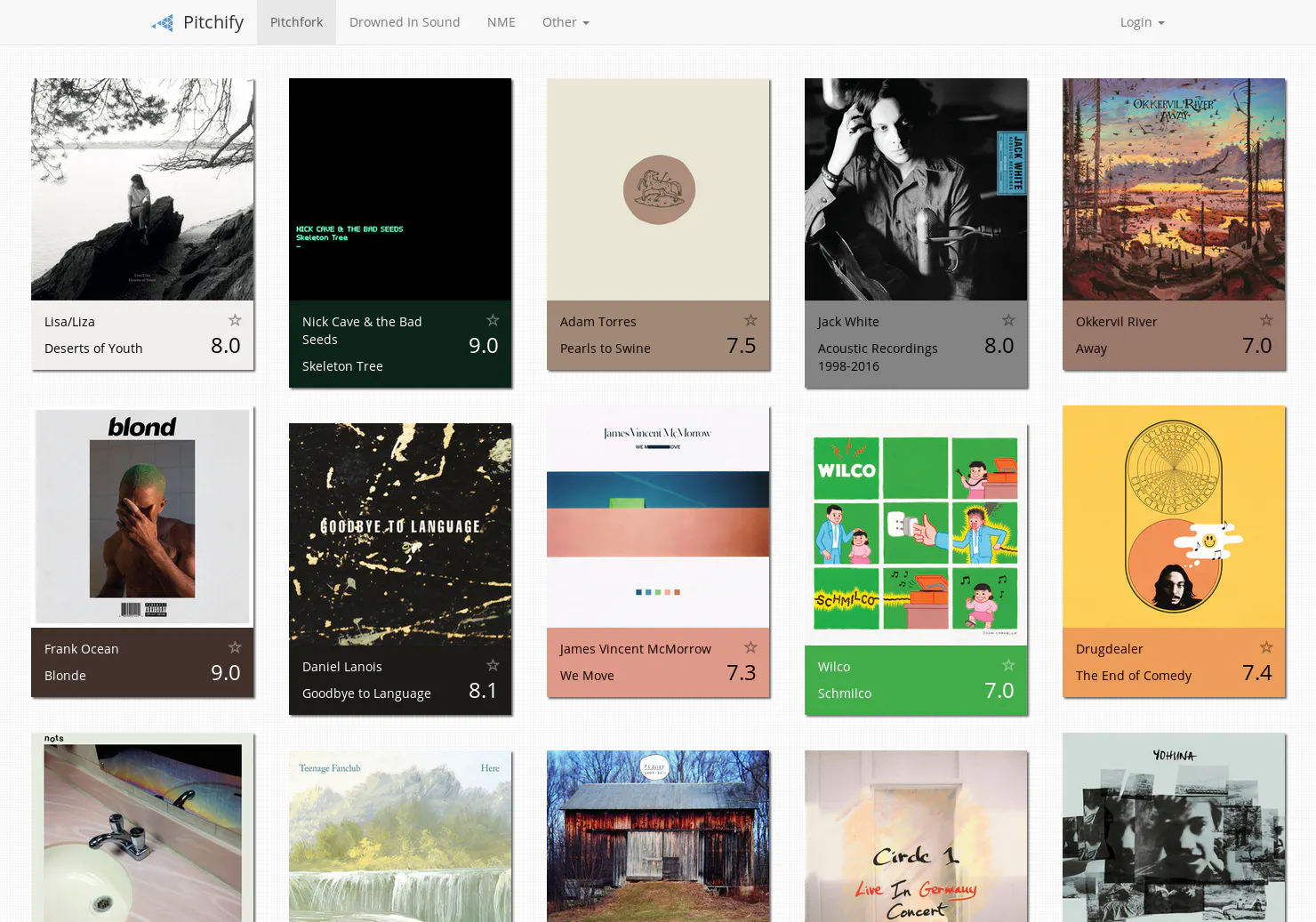The height and width of the screenshot is (922, 1316).
Task: Click the Pitchify logo icon
Action: 163,23
